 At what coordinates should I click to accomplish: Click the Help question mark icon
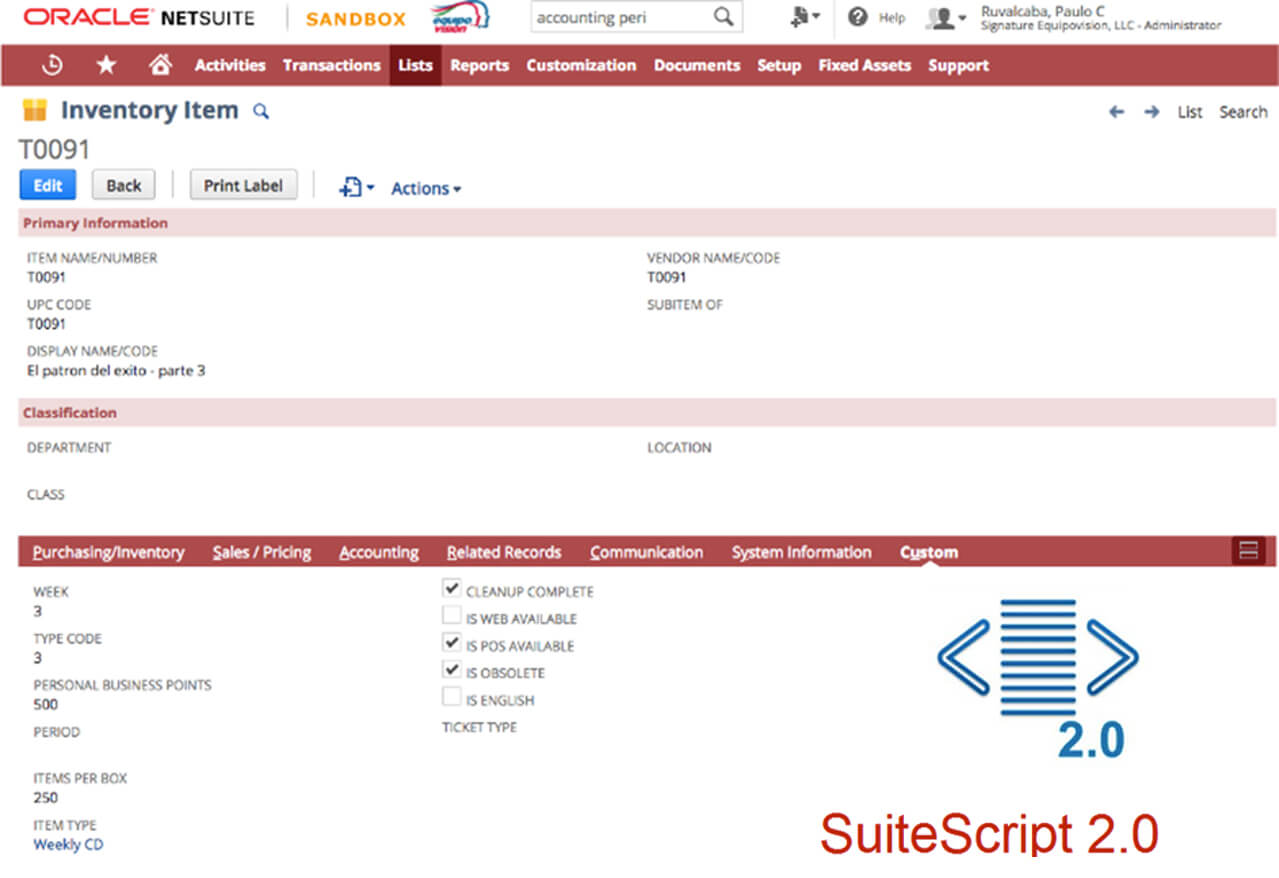pyautogui.click(x=857, y=17)
